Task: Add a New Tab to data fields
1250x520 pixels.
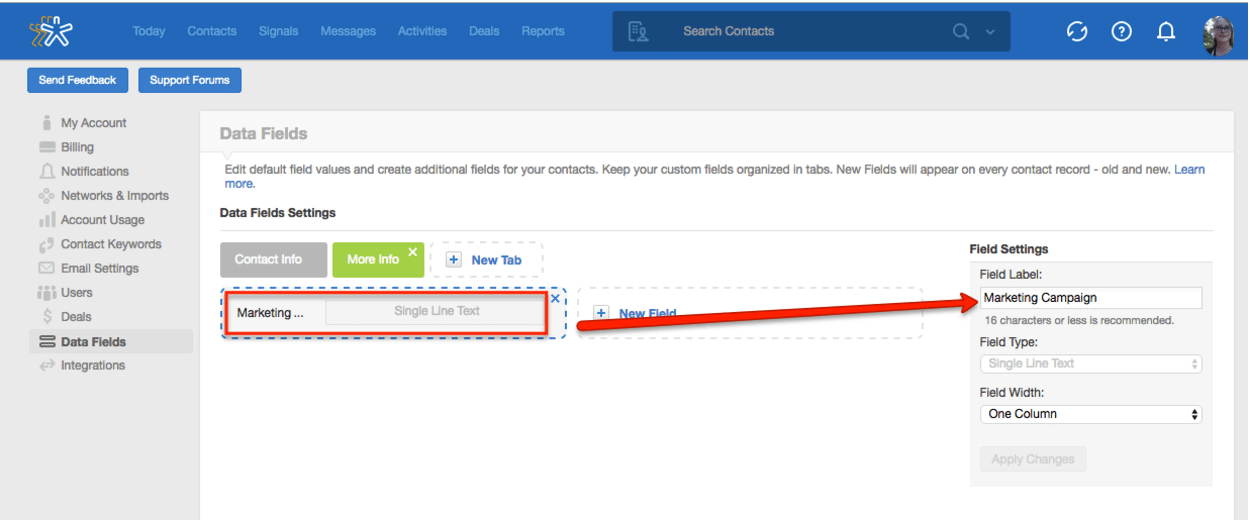Action: (x=486, y=260)
